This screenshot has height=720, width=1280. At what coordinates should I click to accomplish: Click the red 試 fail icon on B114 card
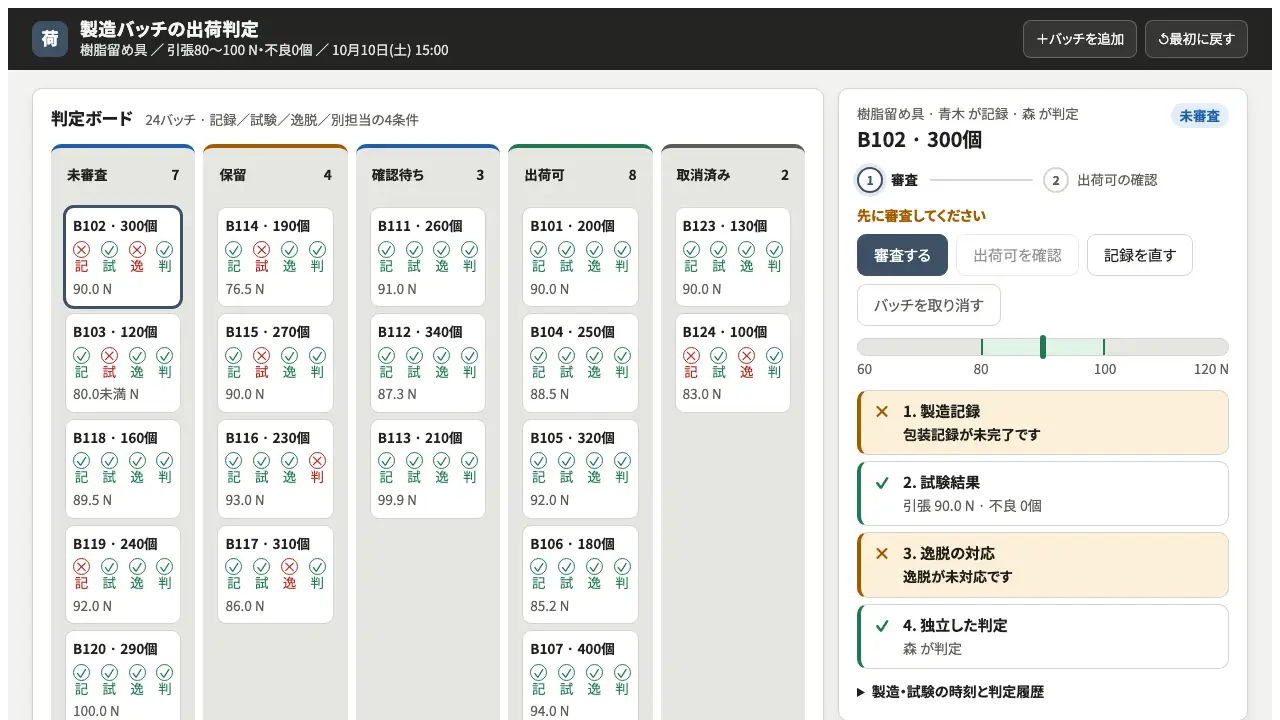pyautogui.click(x=262, y=249)
